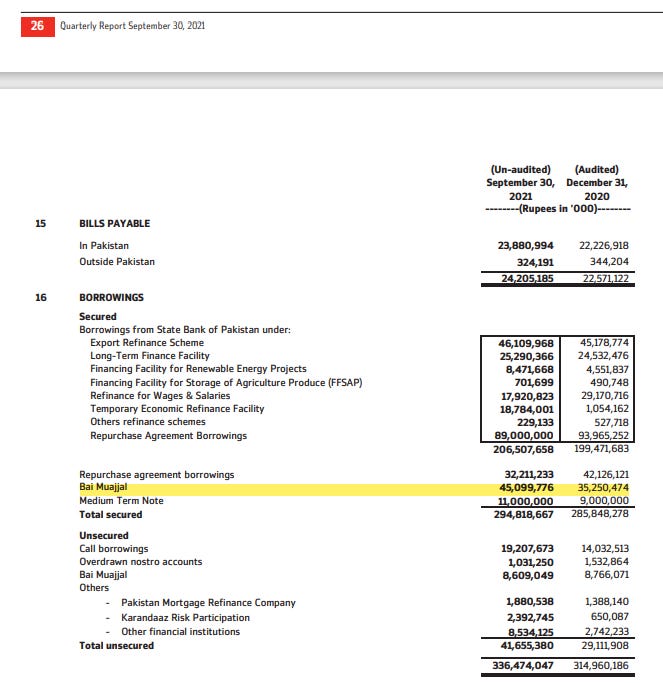Click Overdrawn nostro value 1,031,250
Screen dimensions: 663x683
pos(531,563)
